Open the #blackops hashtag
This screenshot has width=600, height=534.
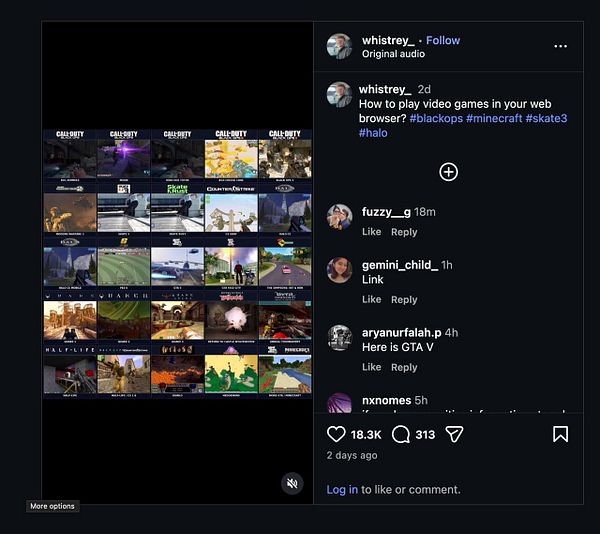click(436, 118)
